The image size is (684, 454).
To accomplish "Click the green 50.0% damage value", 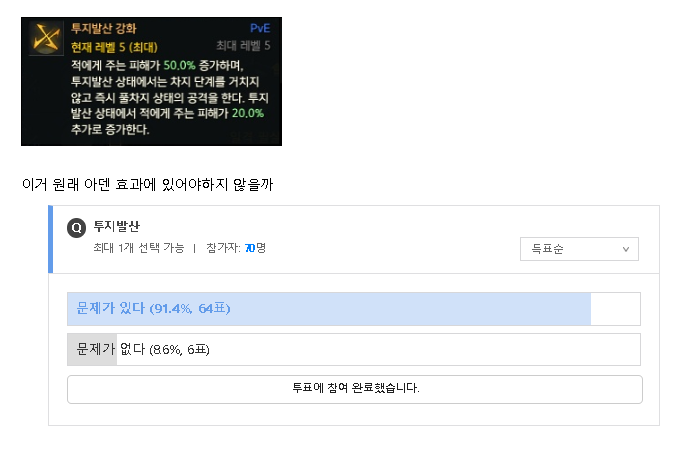I will [x=179, y=65].
